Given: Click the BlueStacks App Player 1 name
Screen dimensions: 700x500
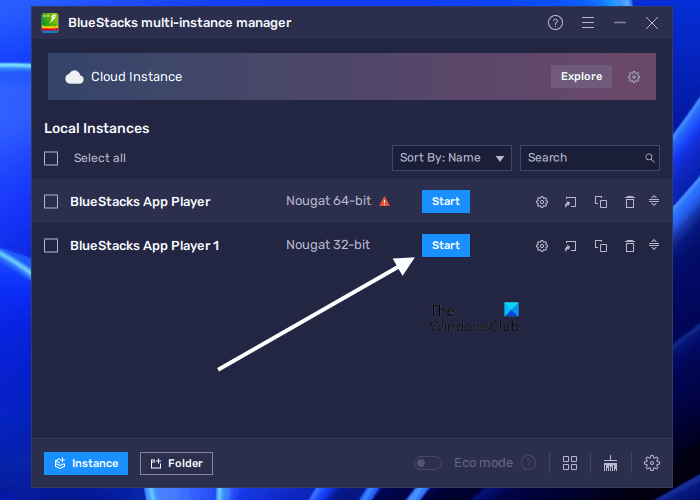Looking at the screenshot, I should [x=145, y=246].
